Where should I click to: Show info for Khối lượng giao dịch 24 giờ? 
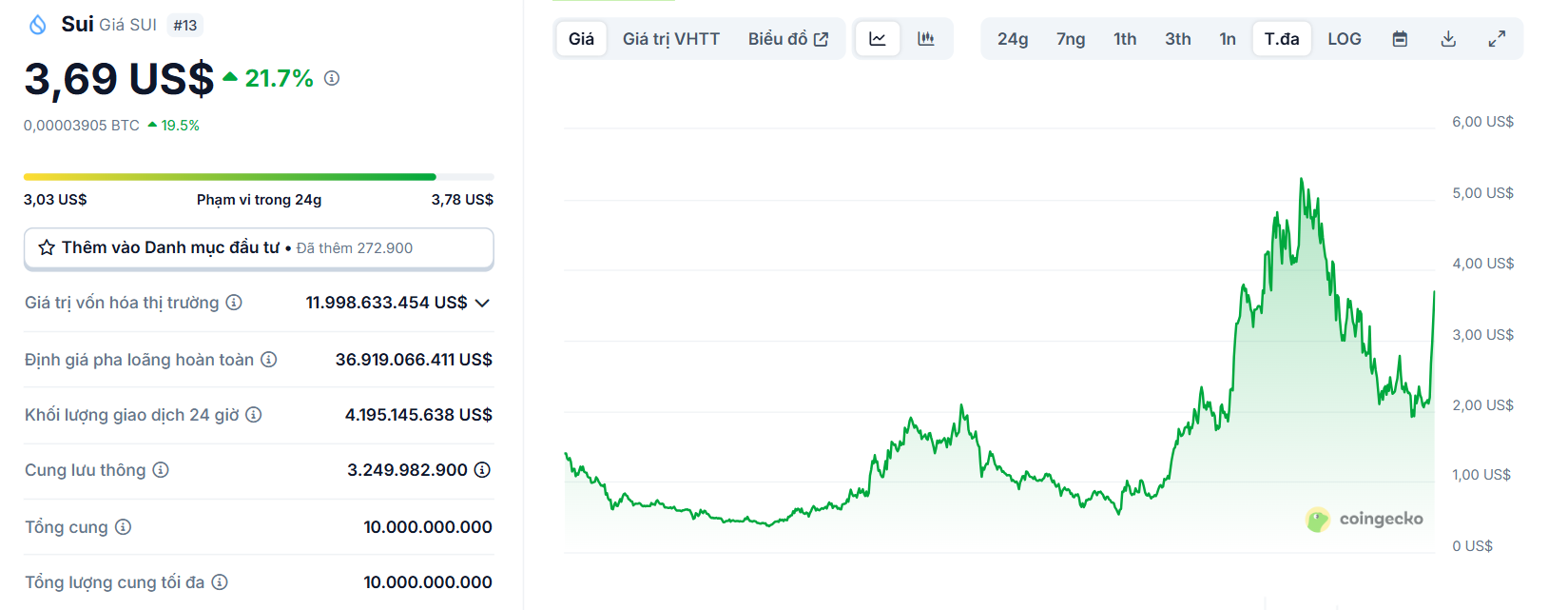254,415
